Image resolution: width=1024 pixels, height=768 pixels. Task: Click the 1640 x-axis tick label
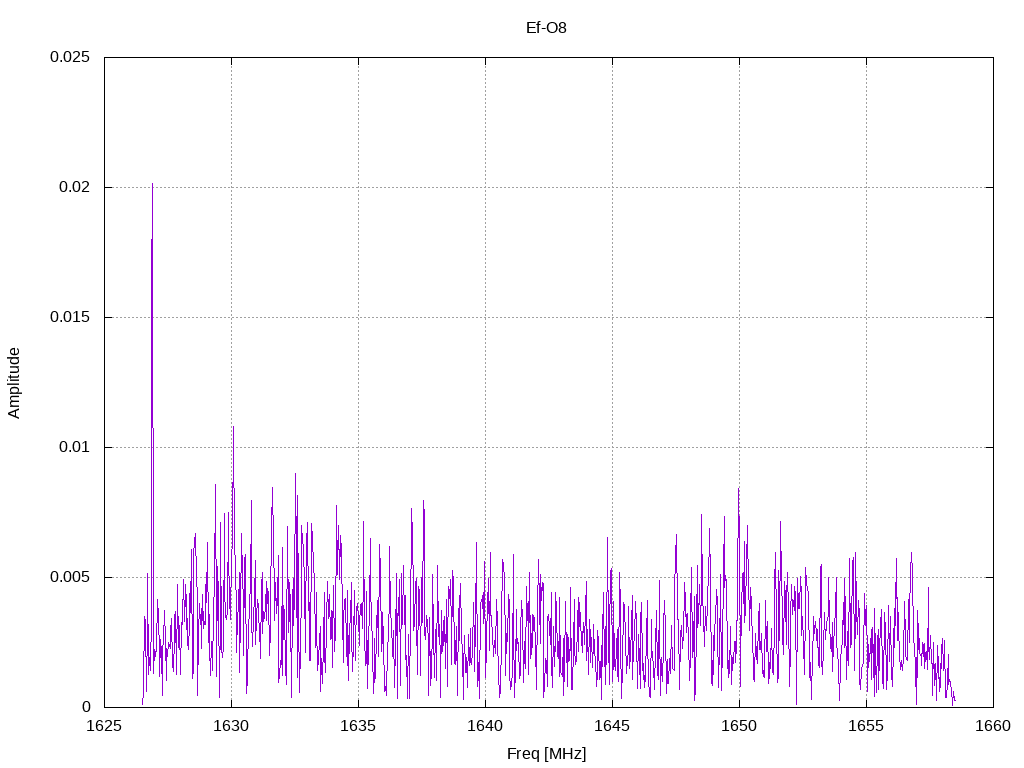click(485, 726)
